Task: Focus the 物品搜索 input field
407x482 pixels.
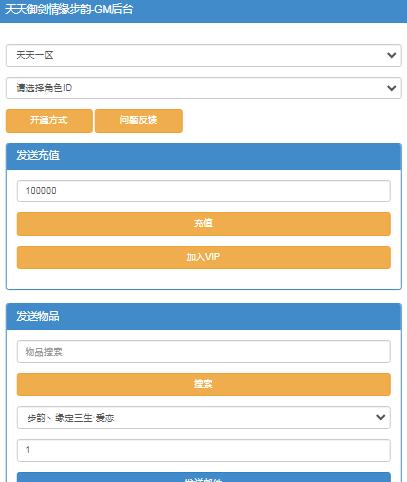Action: tap(203, 351)
